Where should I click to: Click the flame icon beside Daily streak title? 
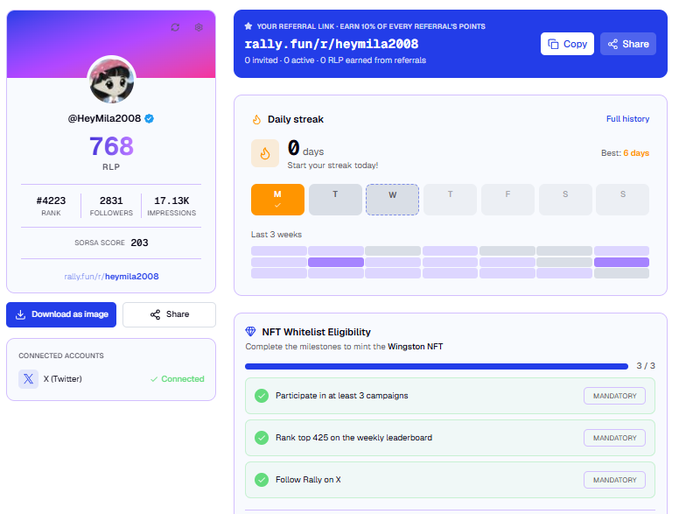coord(256,119)
